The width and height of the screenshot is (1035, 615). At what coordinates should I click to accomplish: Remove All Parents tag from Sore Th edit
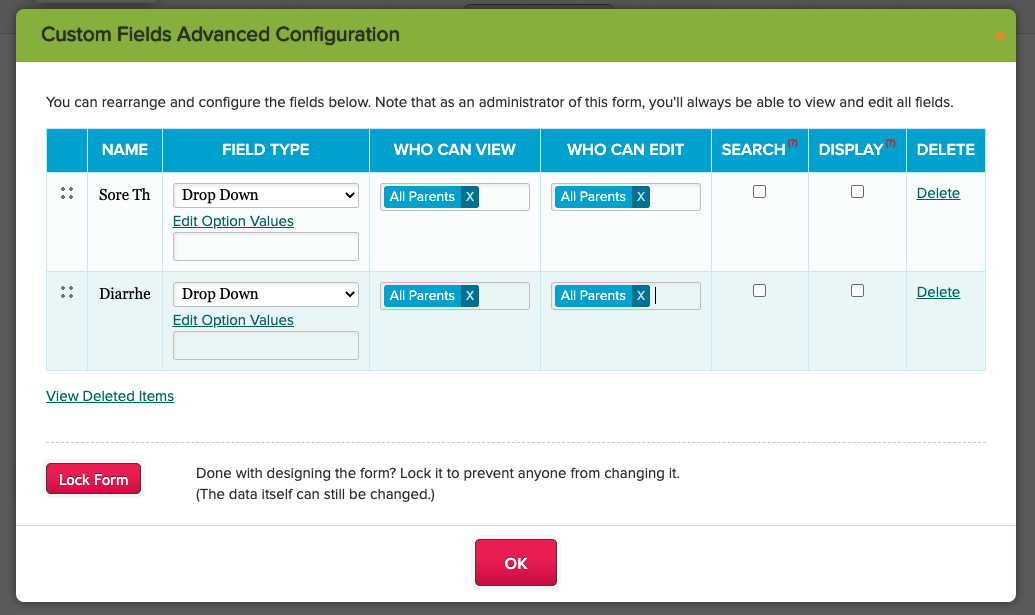click(640, 197)
